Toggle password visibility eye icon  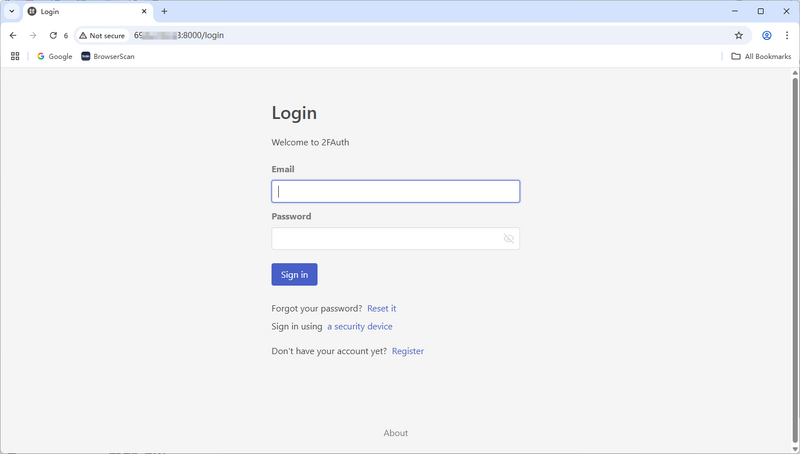point(508,239)
